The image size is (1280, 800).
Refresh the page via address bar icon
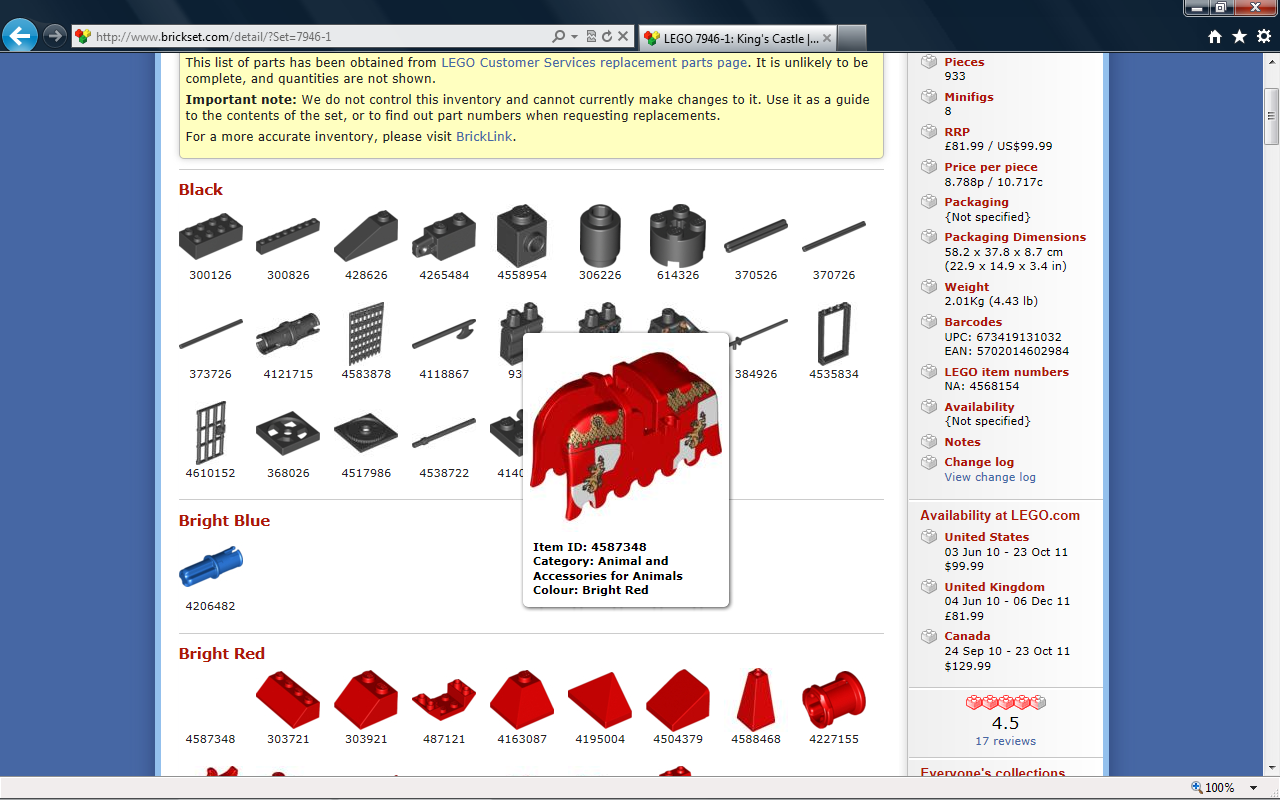[x=606, y=37]
